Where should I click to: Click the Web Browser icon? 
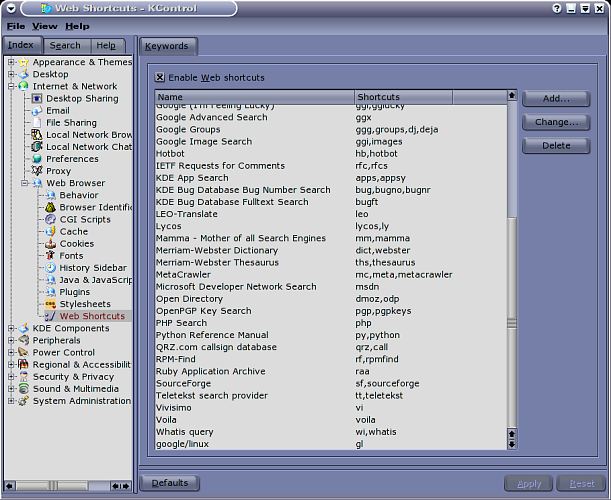pos(37,183)
